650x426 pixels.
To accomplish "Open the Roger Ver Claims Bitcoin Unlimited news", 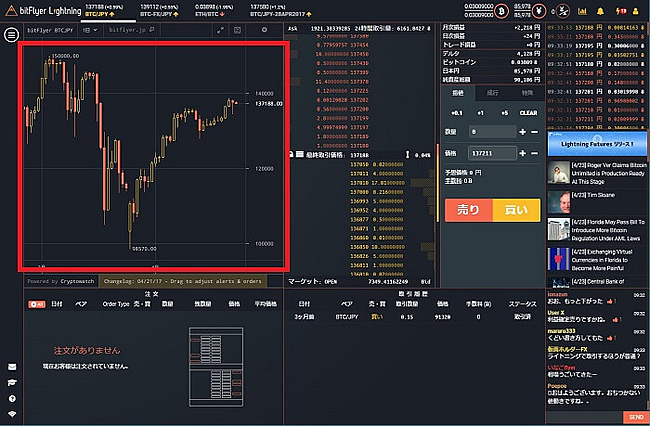I will [x=597, y=173].
